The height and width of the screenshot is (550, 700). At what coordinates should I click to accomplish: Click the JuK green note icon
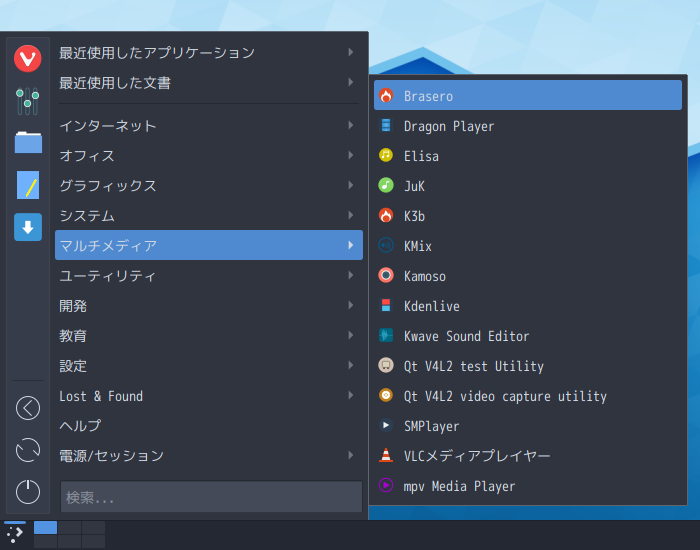coord(386,185)
